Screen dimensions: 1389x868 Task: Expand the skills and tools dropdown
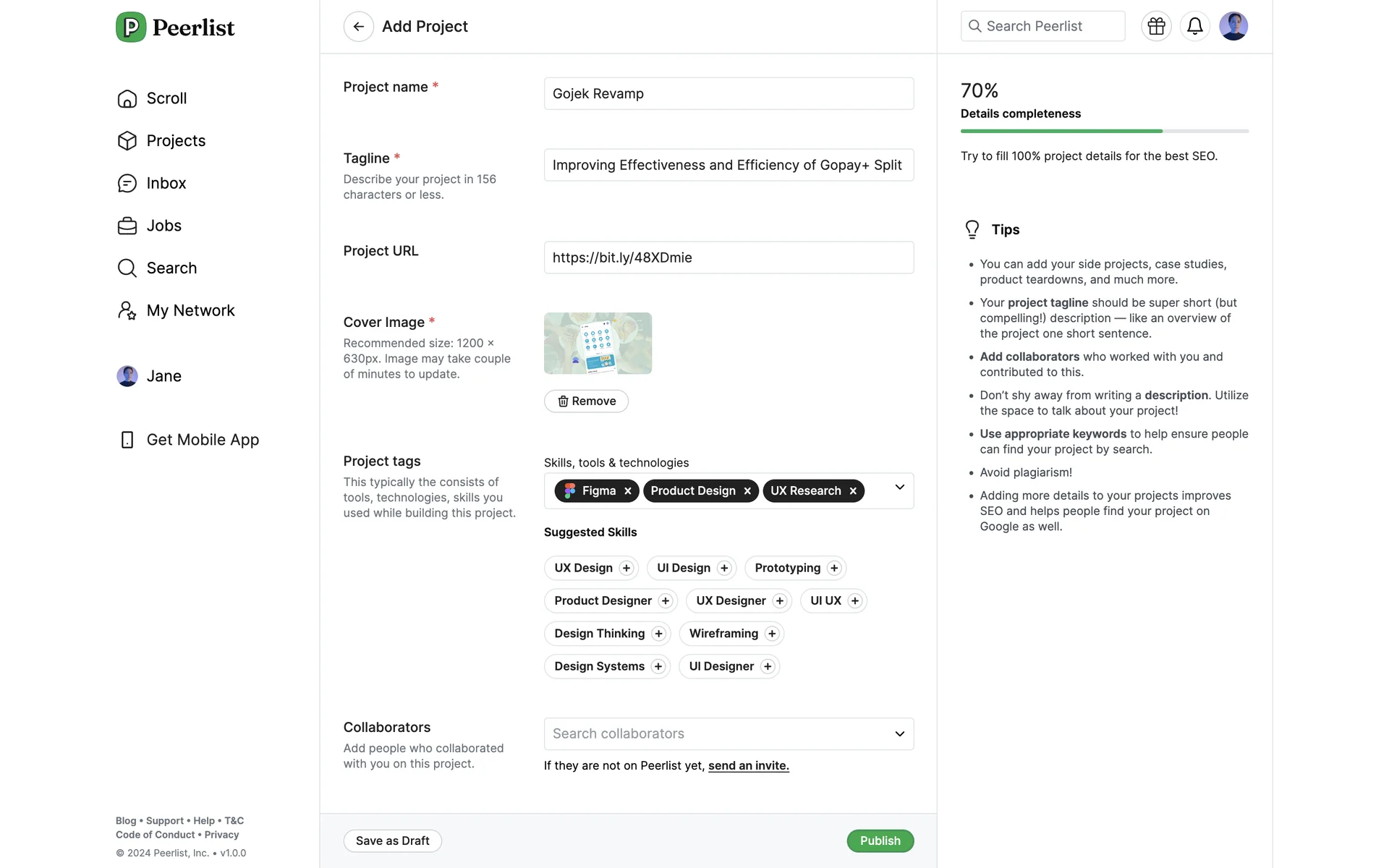tap(899, 488)
